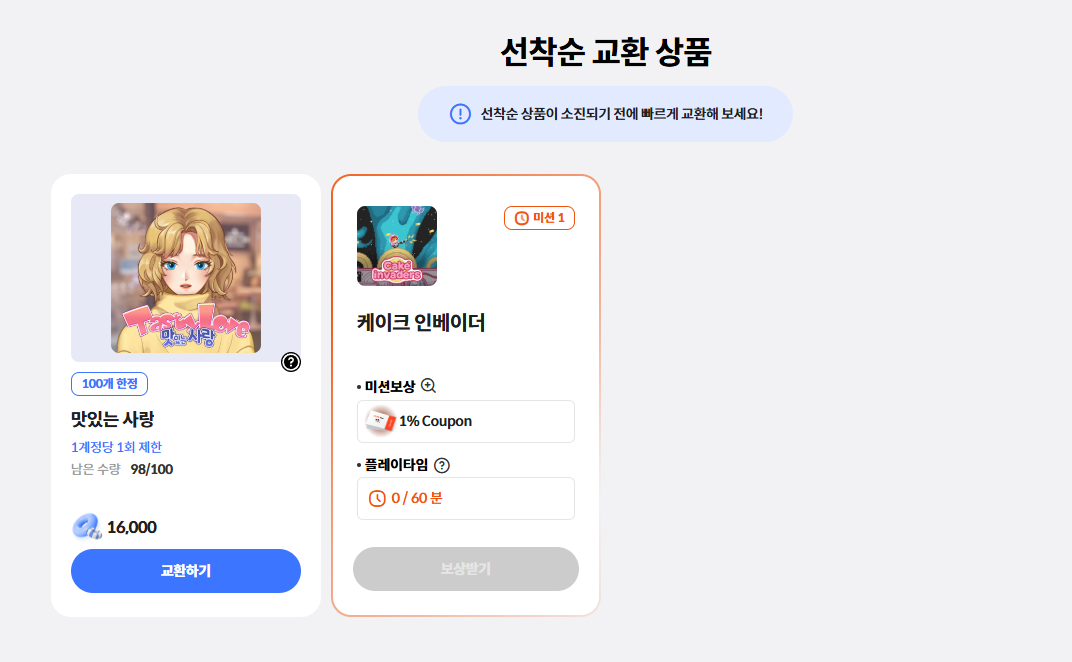1072x662 pixels.
Task: Open the magnifier icon next to 미션보상
Action: pyautogui.click(x=428, y=386)
